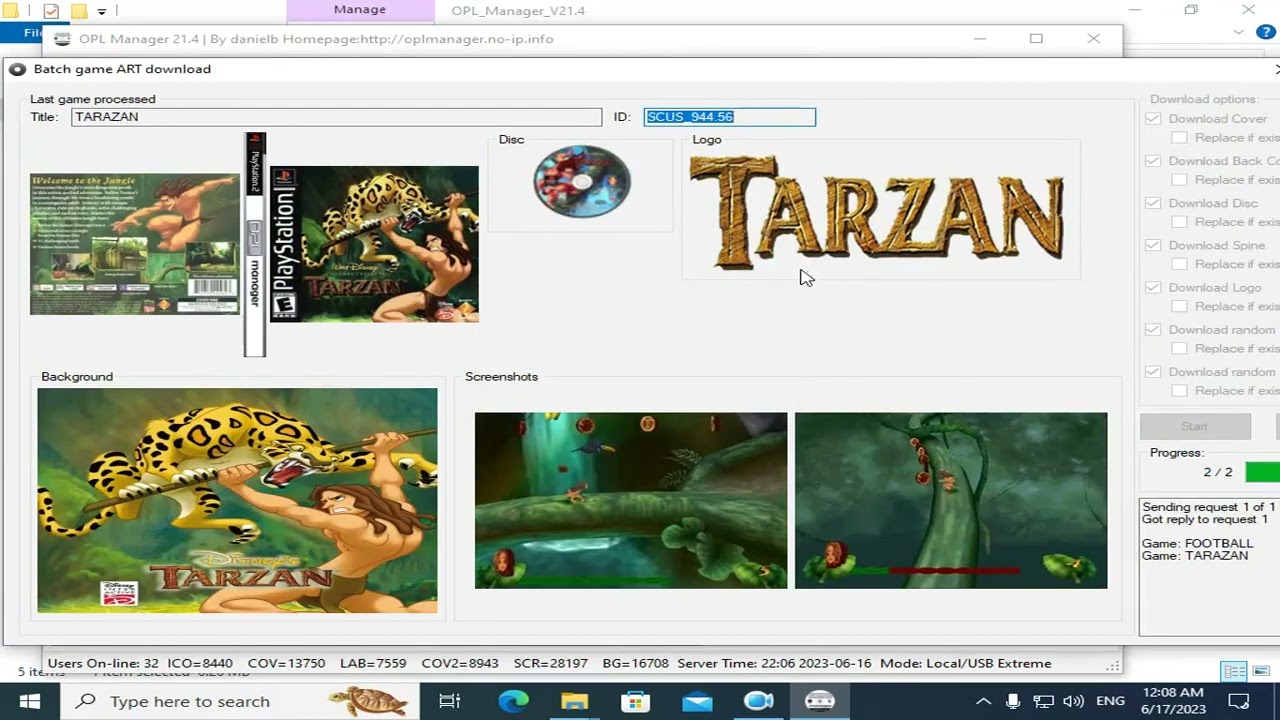Click the New Folder icon in Explorer's toolbar
Screen dimensions: 1280x720
(78, 11)
